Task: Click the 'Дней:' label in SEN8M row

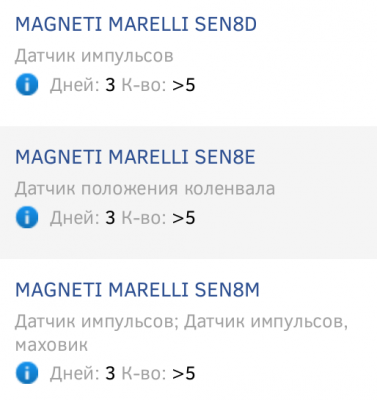Action: [75, 373]
